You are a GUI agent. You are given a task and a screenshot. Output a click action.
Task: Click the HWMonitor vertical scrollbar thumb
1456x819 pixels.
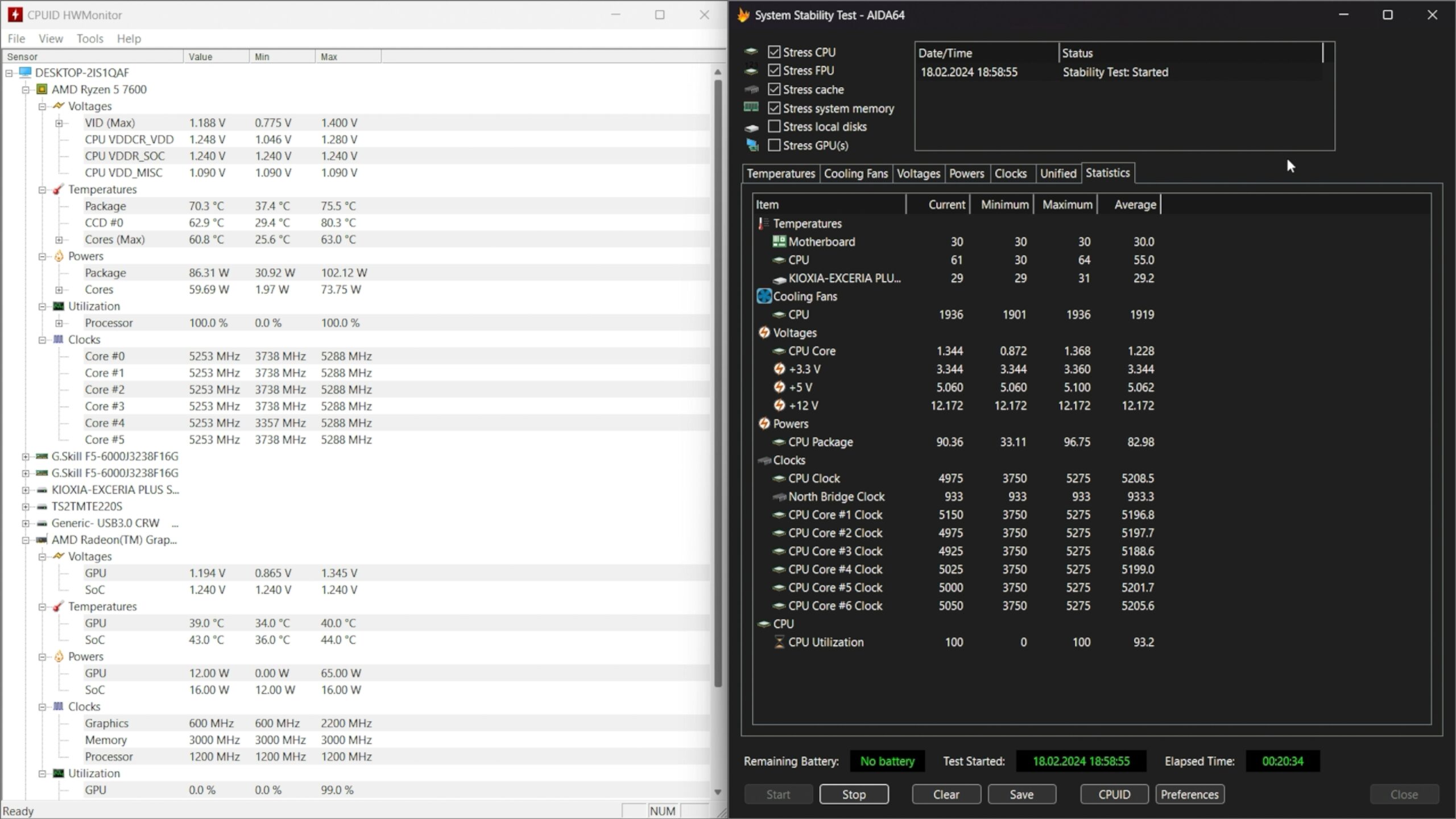pos(718,383)
